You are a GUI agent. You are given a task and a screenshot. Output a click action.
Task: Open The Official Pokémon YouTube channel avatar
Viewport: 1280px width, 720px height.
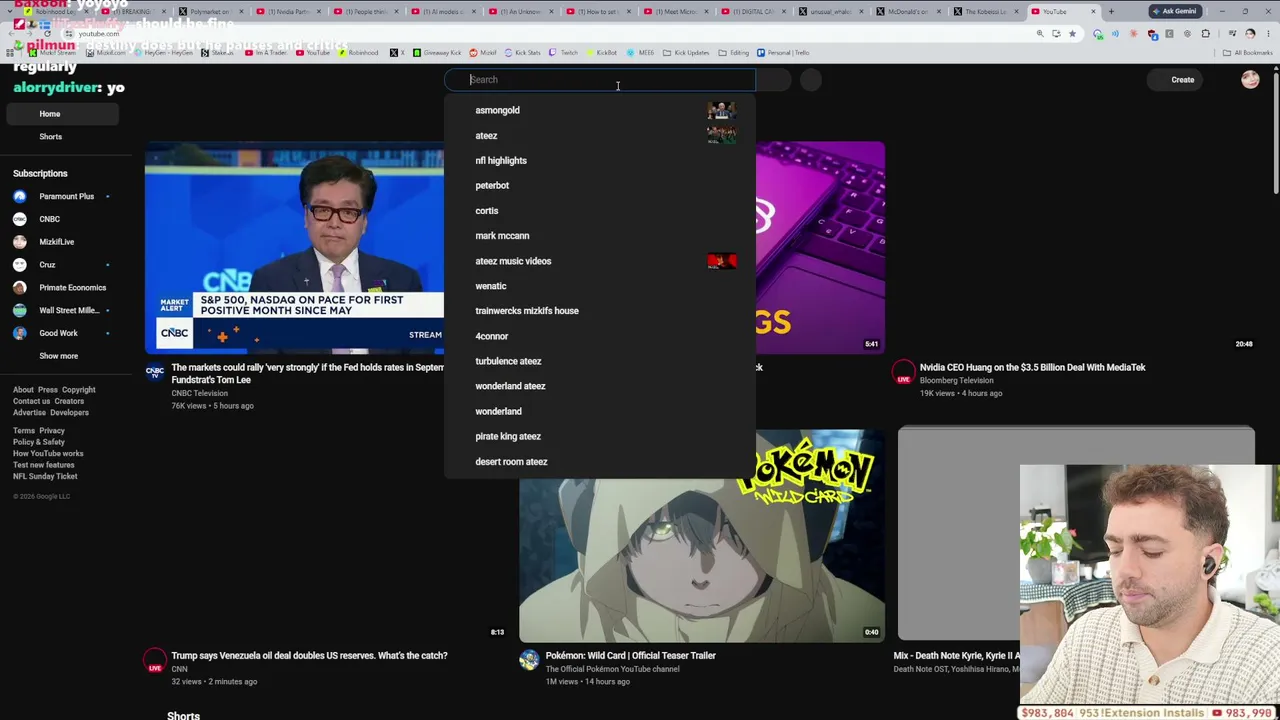coord(529,660)
